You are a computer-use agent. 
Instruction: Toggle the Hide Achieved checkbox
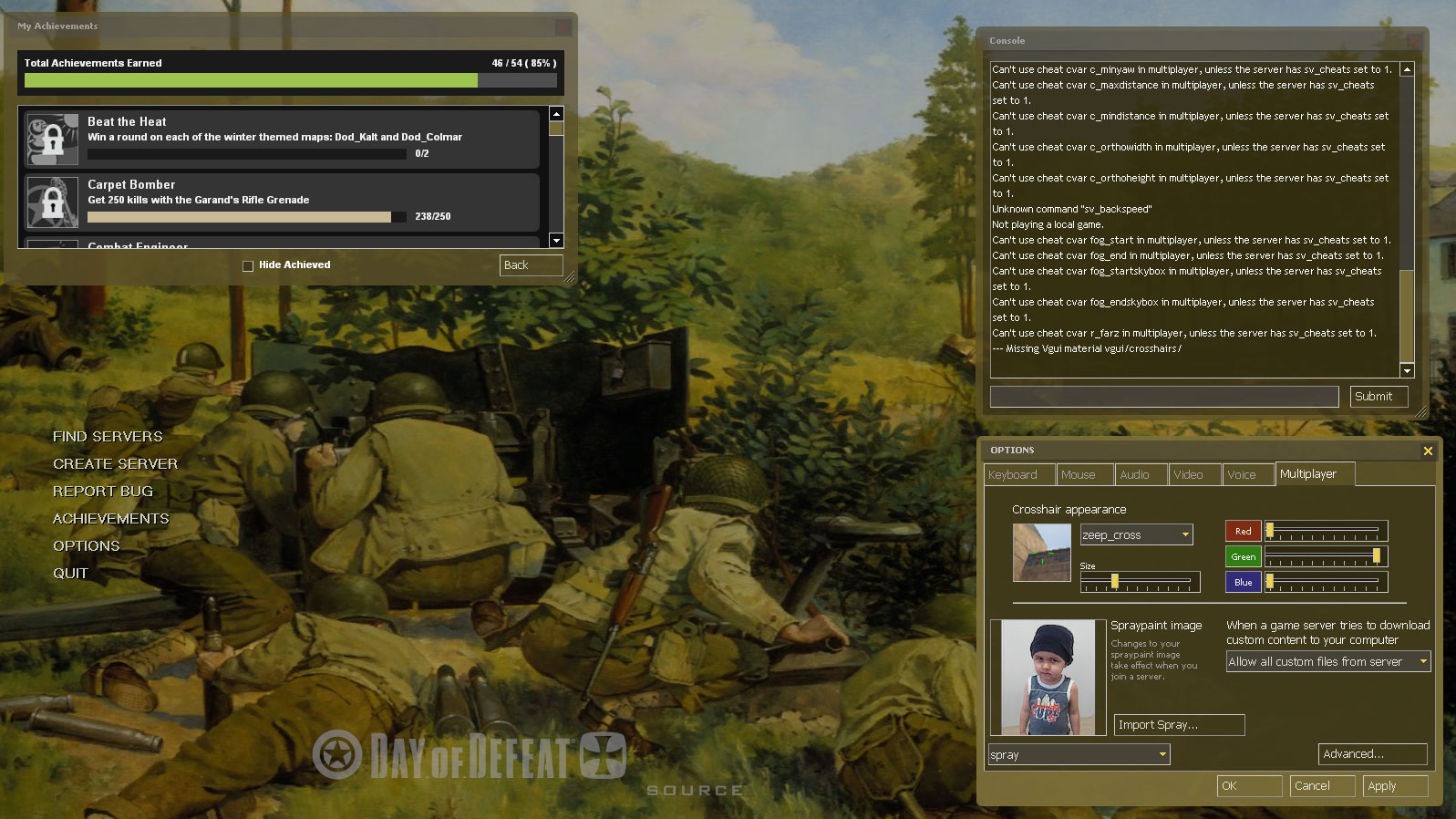[x=248, y=265]
